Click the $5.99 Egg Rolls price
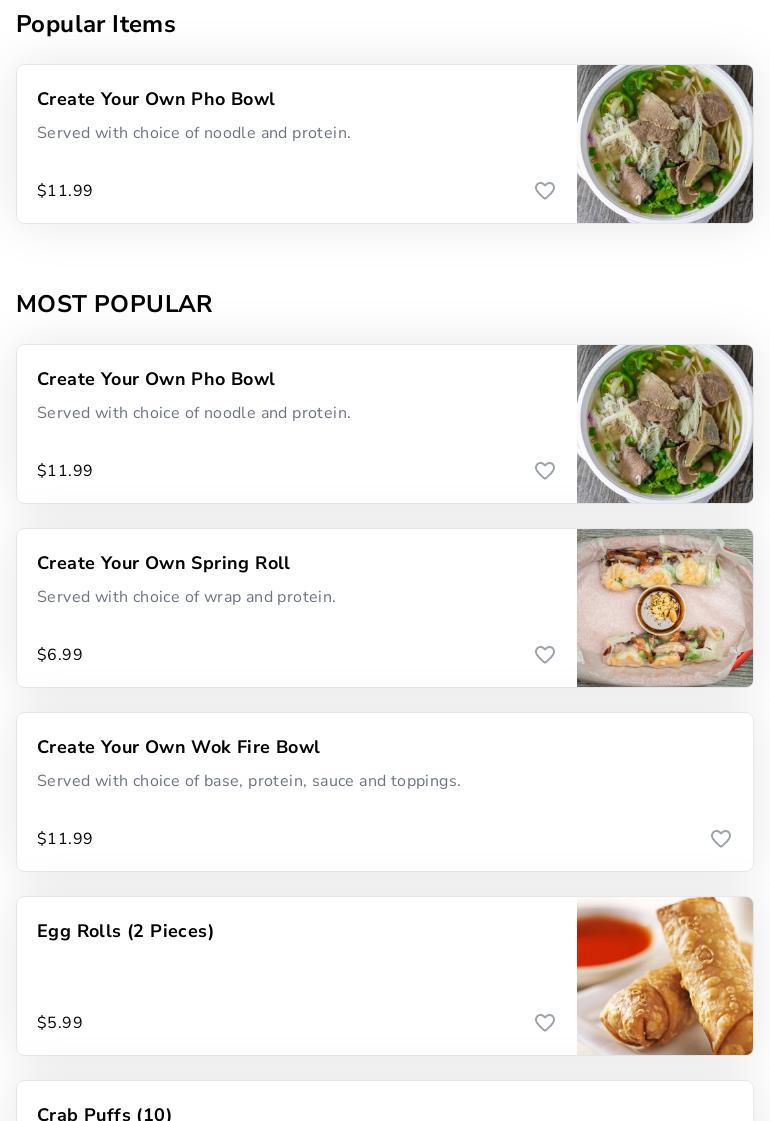The width and height of the screenshot is (770, 1121). coord(59,1022)
